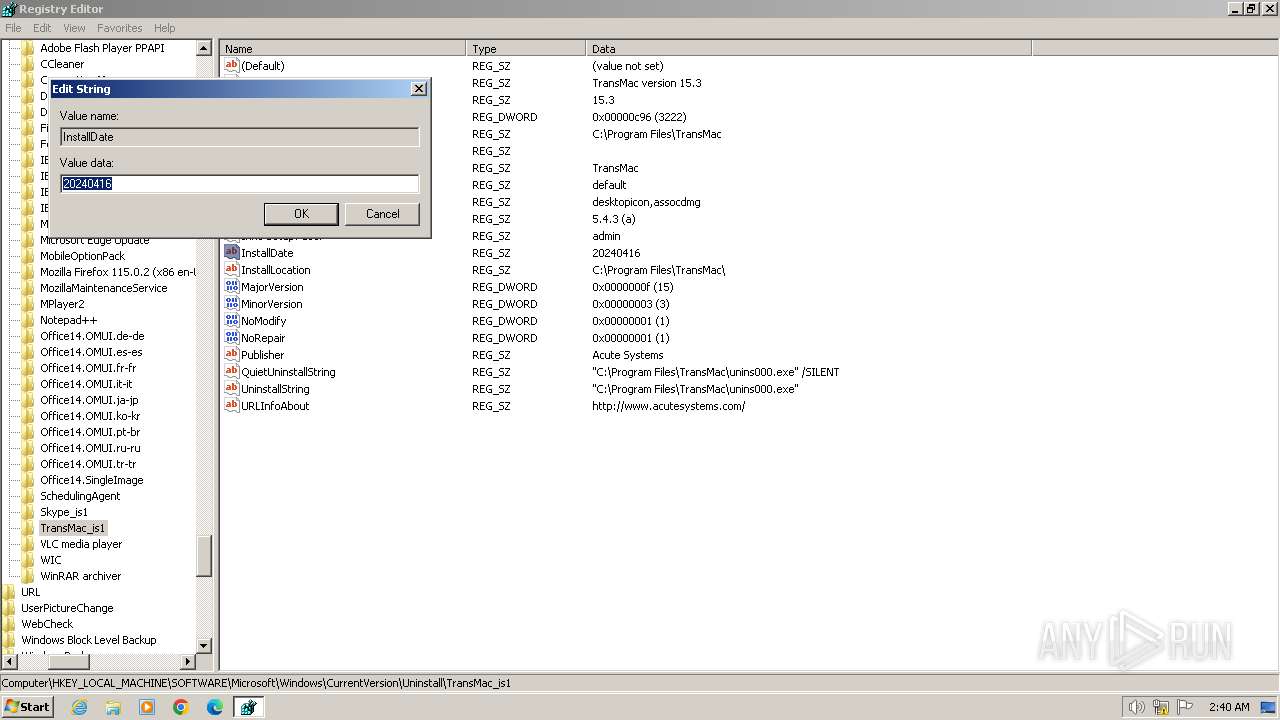The height and width of the screenshot is (720, 1280).
Task: Open the File menu
Action: click(13, 28)
